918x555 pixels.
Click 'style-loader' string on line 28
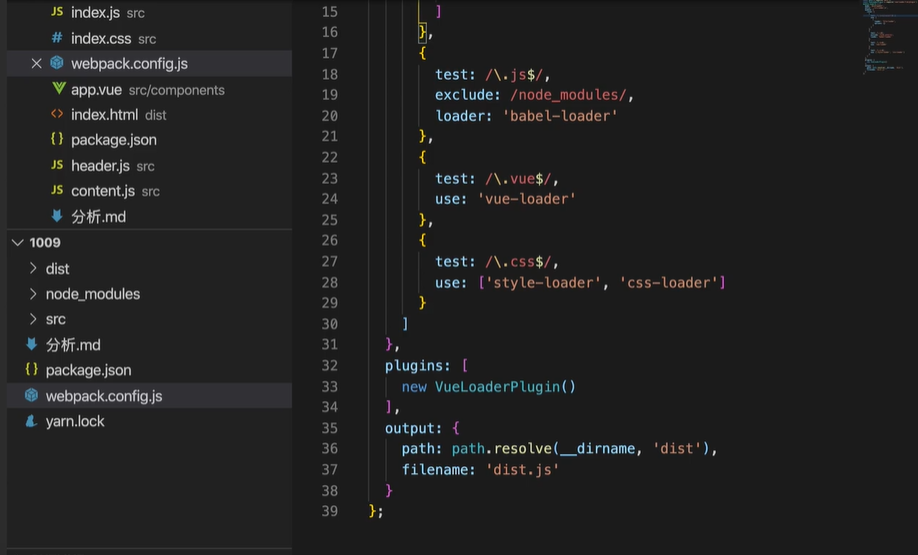click(543, 283)
